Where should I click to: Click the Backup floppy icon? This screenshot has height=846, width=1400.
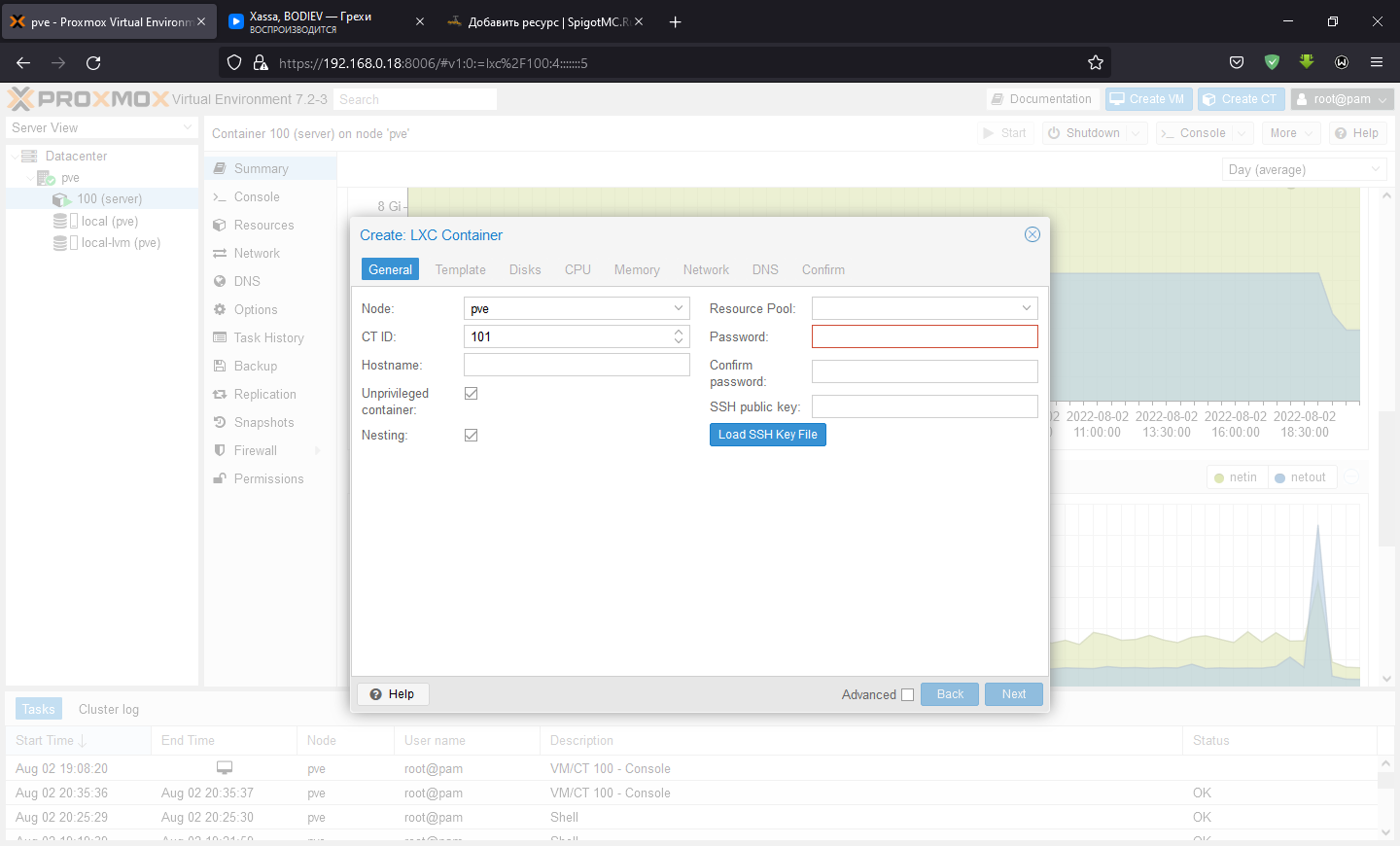tap(220, 366)
